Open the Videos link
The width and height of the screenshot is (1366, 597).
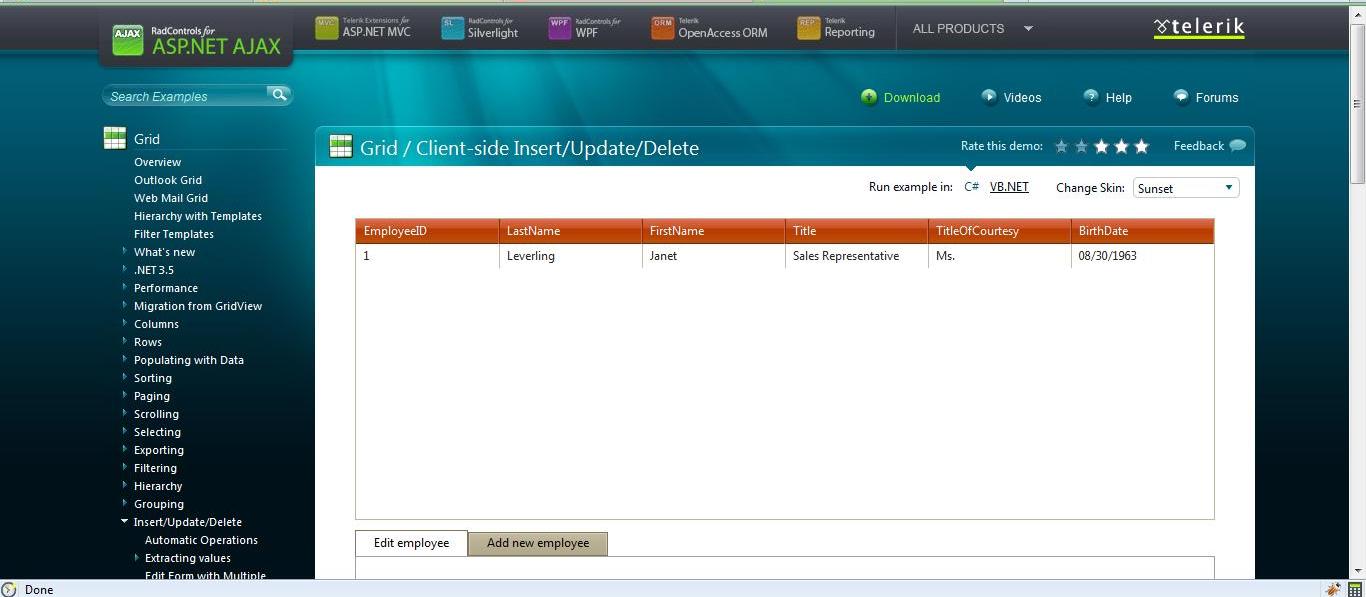click(x=1022, y=98)
